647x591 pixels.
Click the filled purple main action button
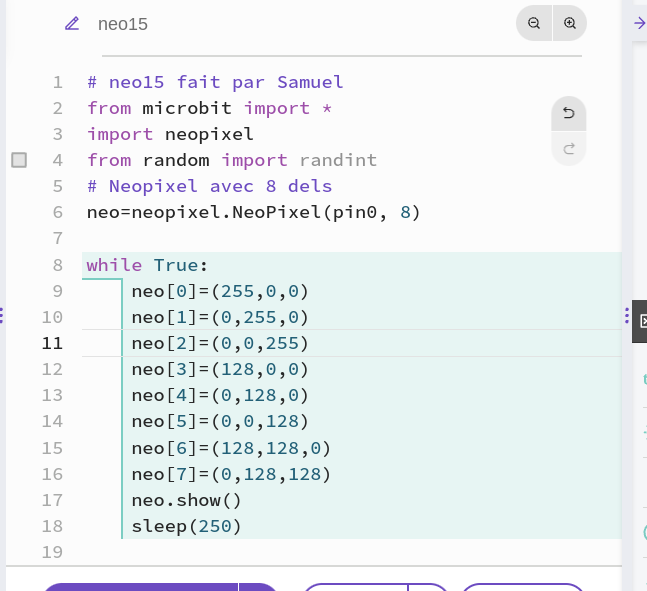point(140,587)
